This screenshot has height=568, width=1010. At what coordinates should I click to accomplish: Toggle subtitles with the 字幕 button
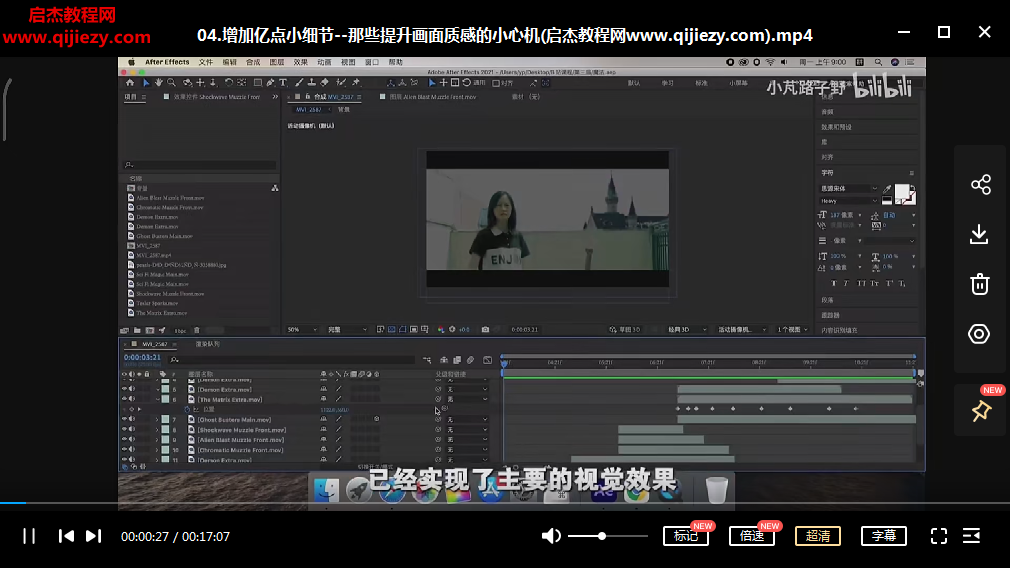884,536
